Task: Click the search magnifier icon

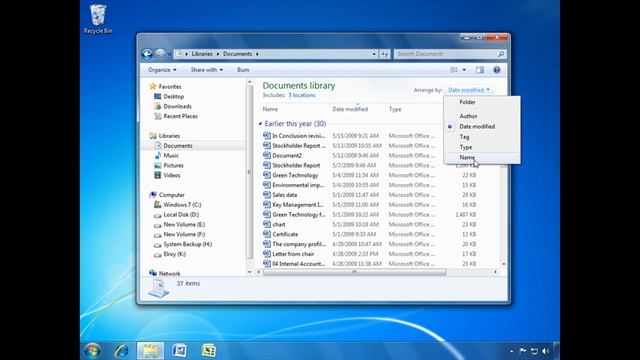Action: click(x=501, y=54)
